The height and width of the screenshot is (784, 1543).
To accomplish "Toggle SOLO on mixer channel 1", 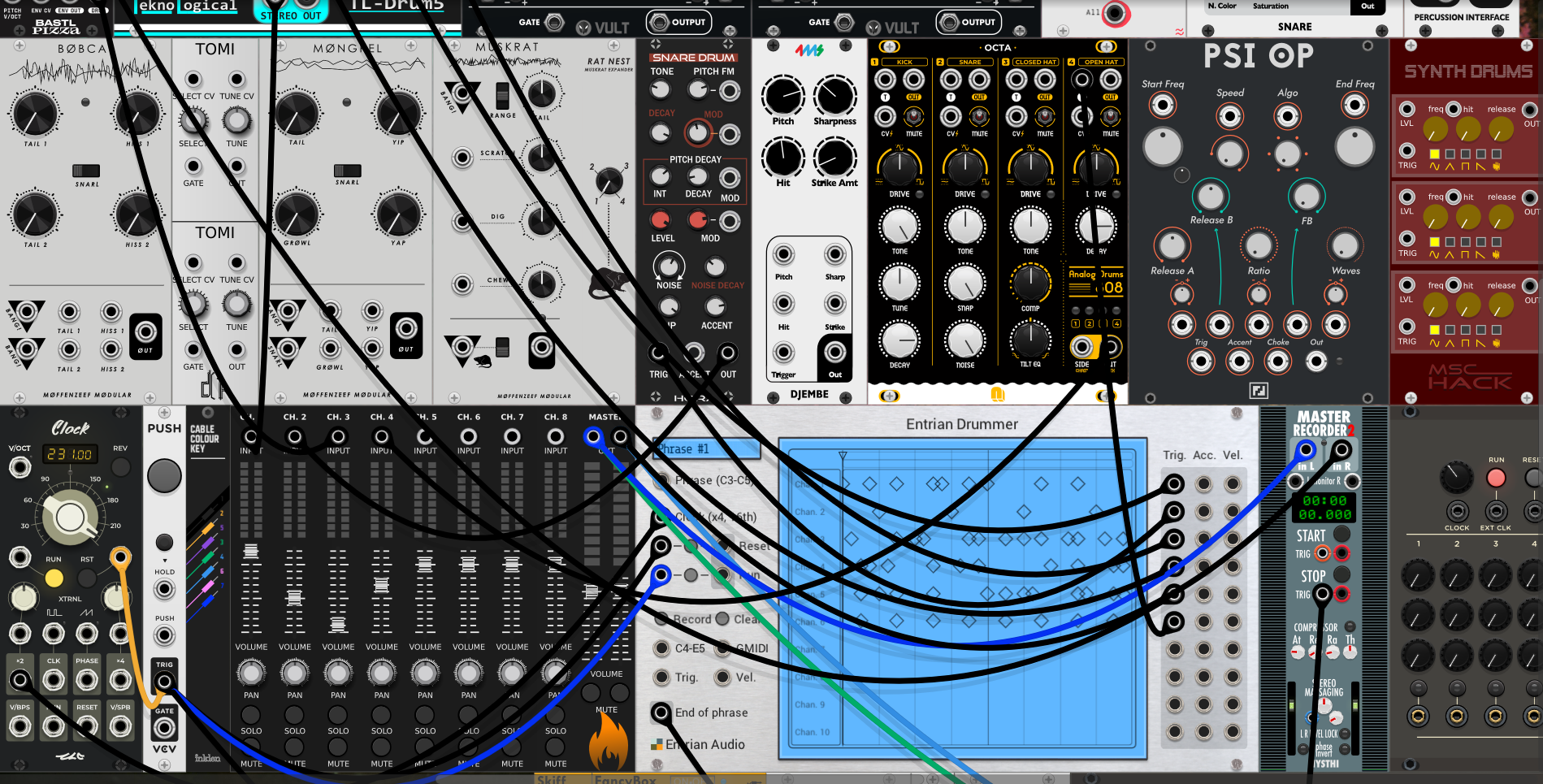I will [x=251, y=715].
